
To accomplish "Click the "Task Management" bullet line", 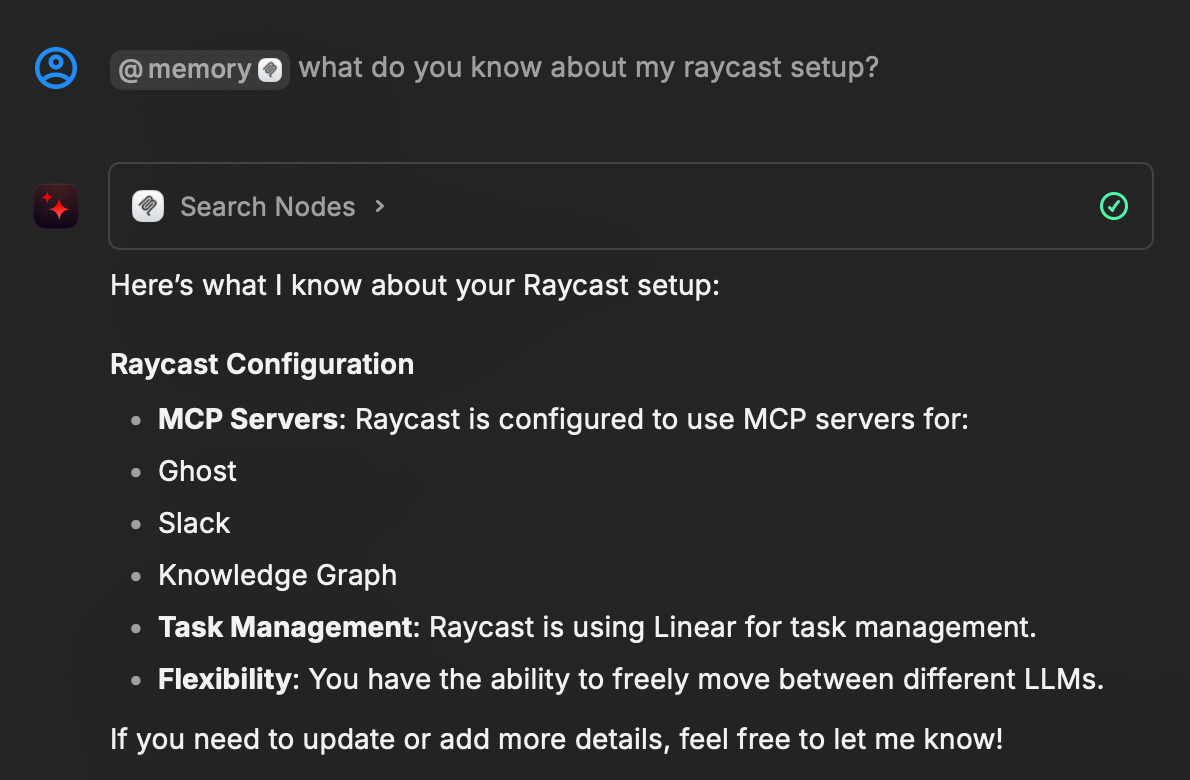I will (597, 627).
